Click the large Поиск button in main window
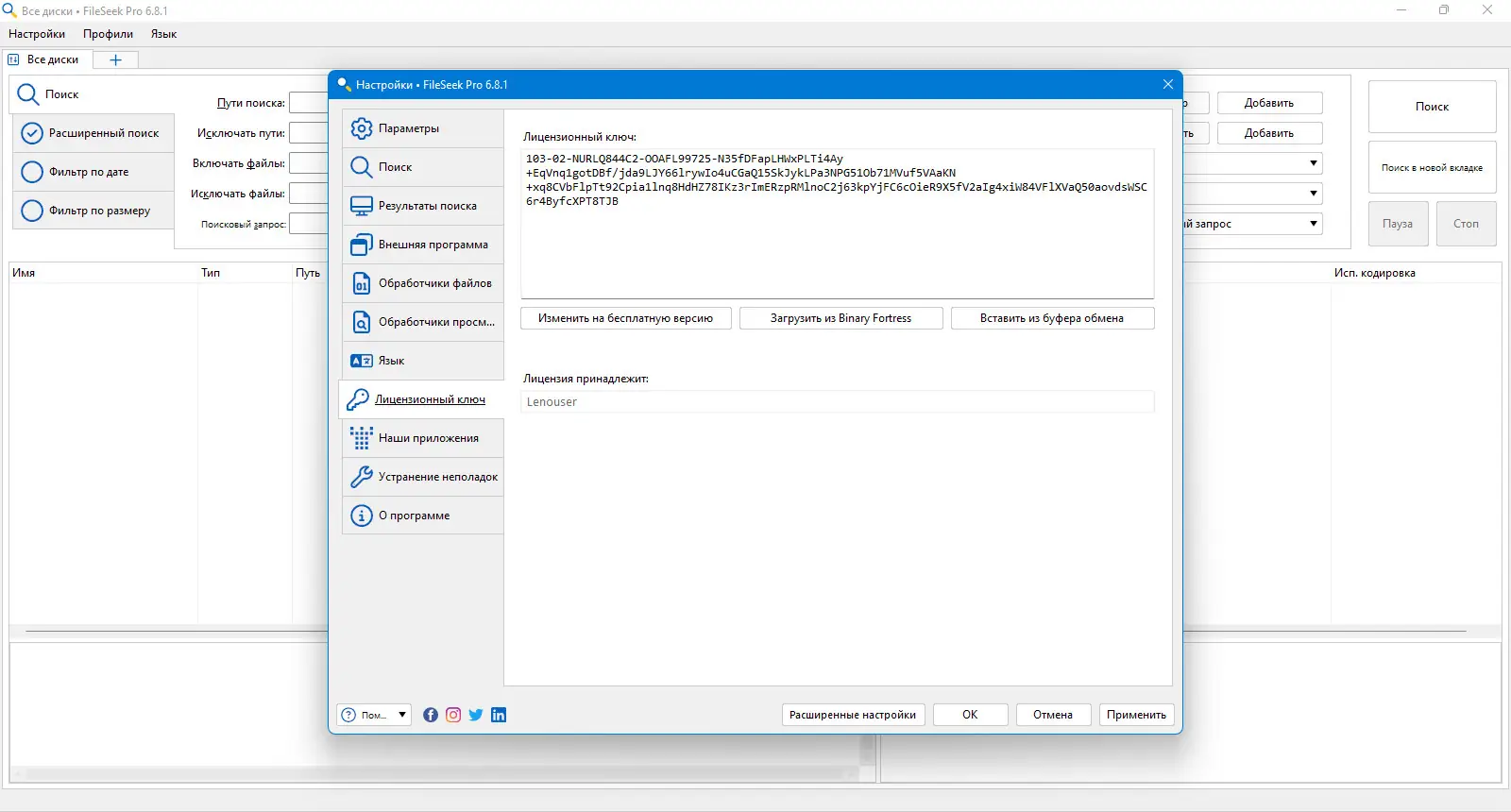The width and height of the screenshot is (1511, 812). click(x=1432, y=107)
